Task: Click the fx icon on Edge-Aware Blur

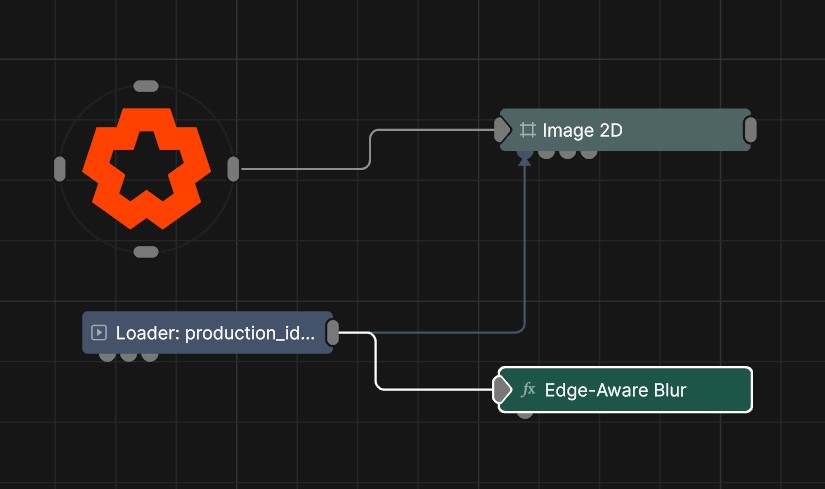Action: (529, 390)
